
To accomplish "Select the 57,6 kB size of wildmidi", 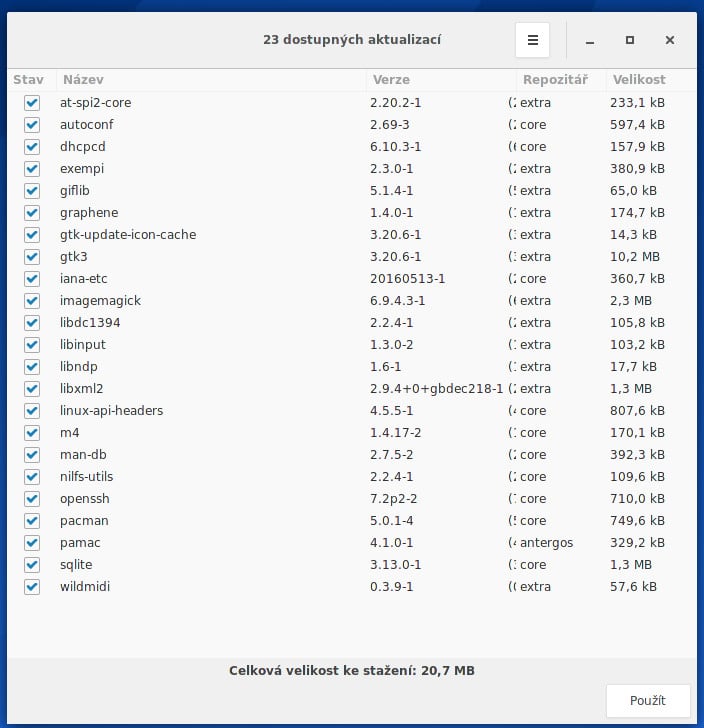I will pyautogui.click(x=633, y=587).
